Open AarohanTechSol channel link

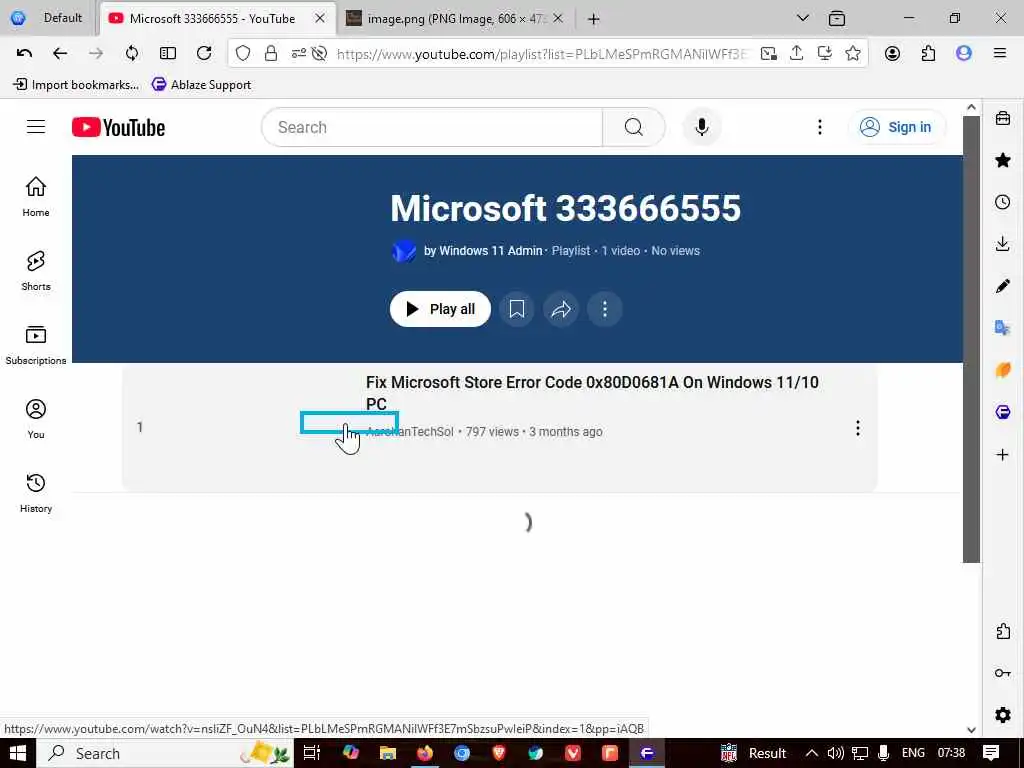click(409, 432)
